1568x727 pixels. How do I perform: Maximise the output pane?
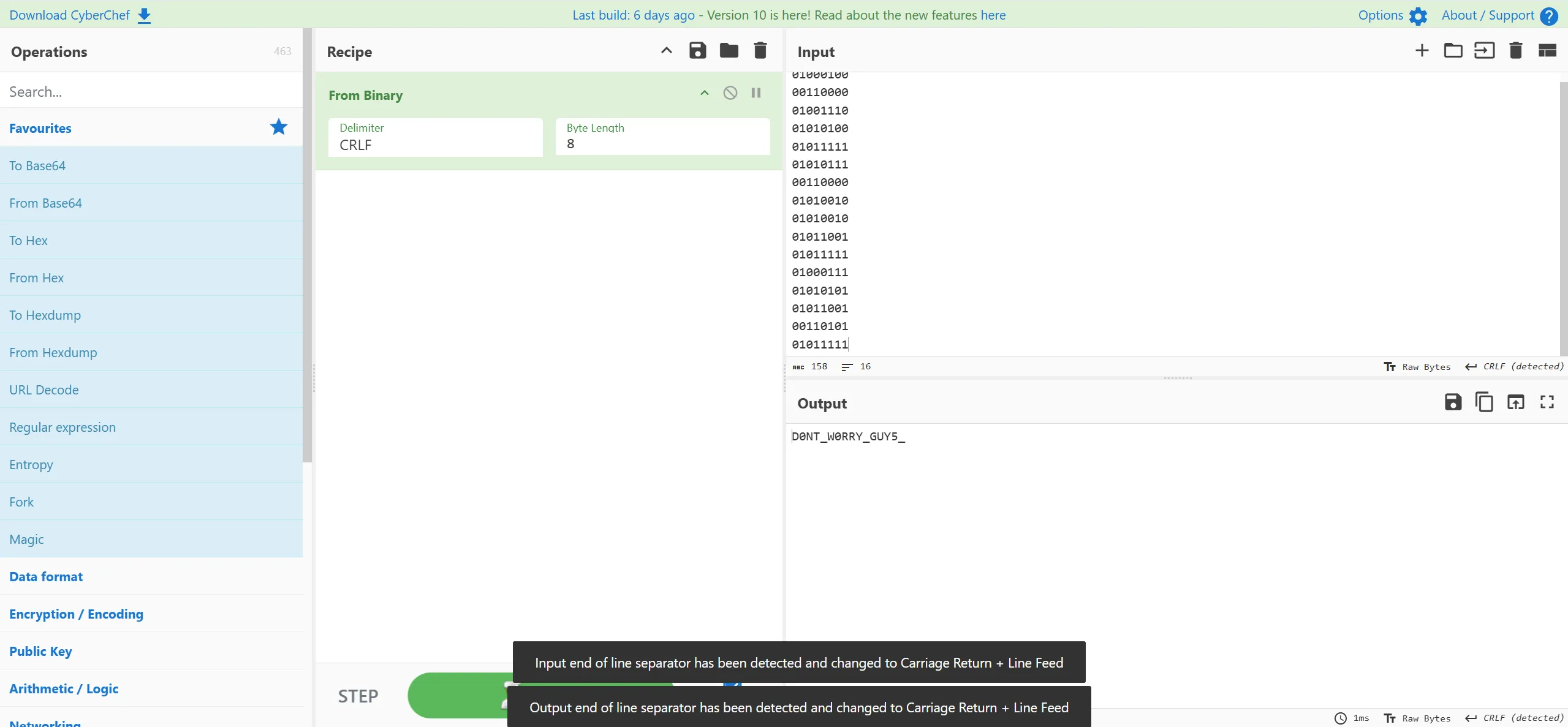1547,402
